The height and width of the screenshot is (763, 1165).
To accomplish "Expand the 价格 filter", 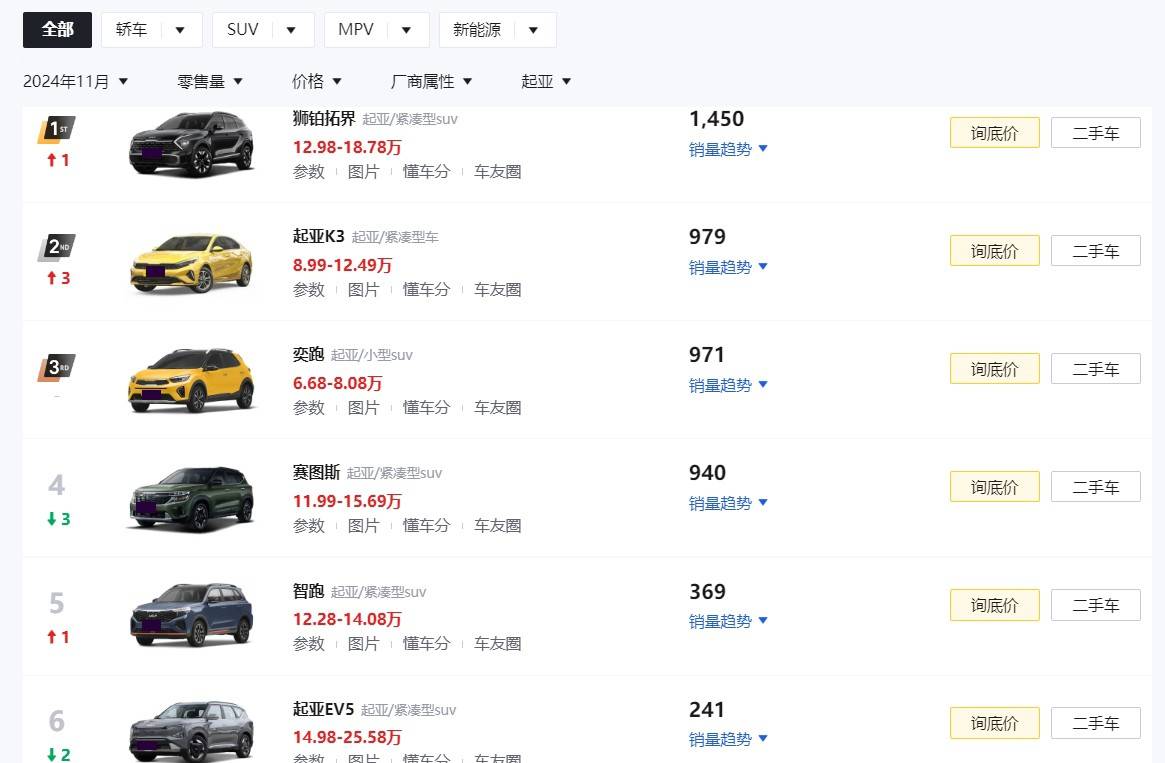I will tap(316, 82).
